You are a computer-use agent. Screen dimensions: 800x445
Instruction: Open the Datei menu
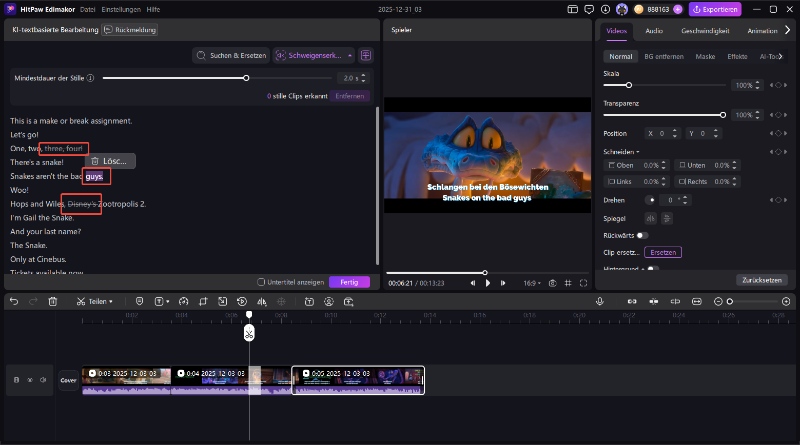click(x=88, y=9)
